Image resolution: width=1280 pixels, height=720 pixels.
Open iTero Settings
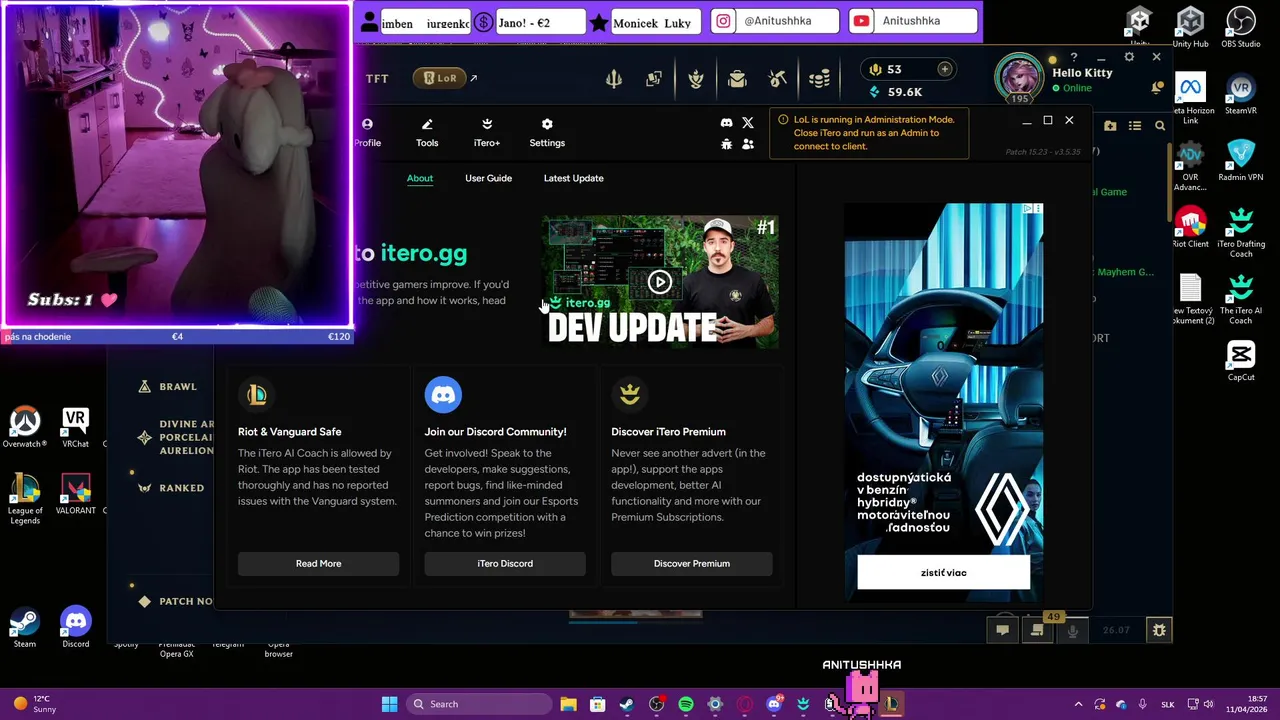pyautogui.click(x=547, y=133)
